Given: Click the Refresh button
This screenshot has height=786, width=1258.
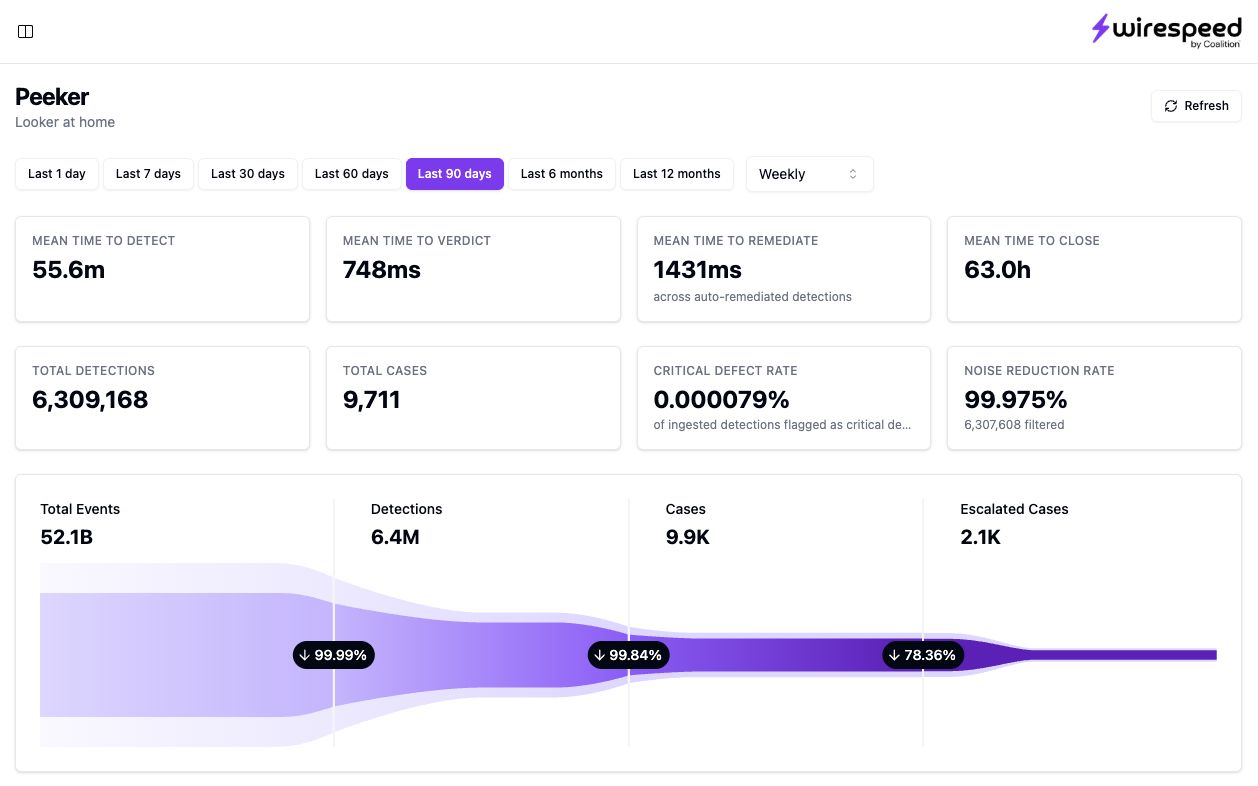Looking at the screenshot, I should (x=1196, y=106).
